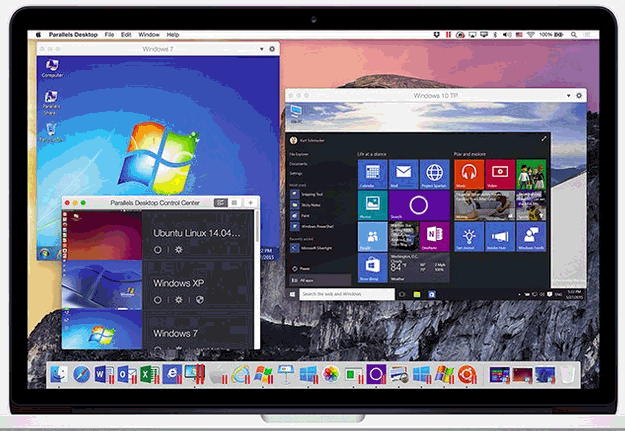The height and width of the screenshot is (431, 625).
Task: Open Parallels Share icon on Windows 7 desktop
Action: 51,103
